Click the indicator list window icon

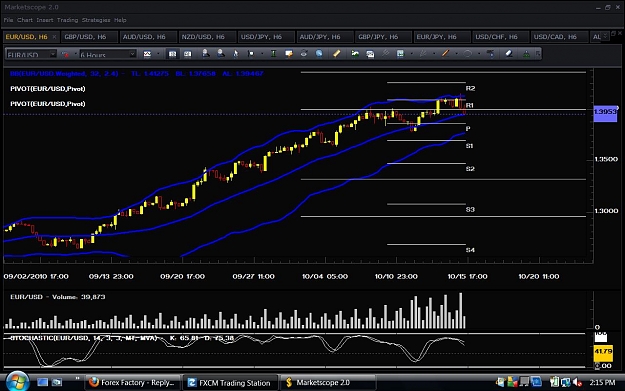tap(370, 53)
